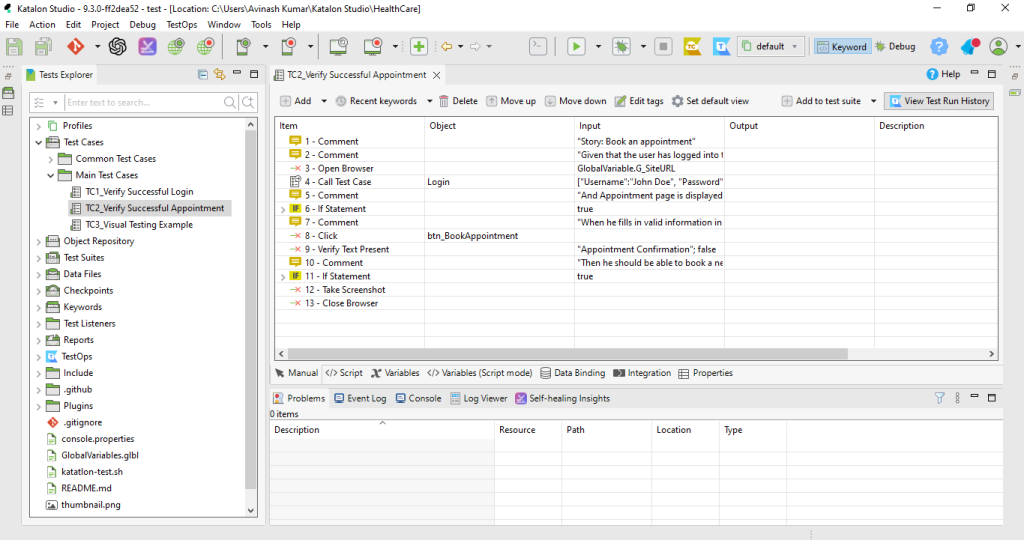Image resolution: width=1024 pixels, height=540 pixels.
Task: Click the Save icon in the toolbar
Action: 14,46
